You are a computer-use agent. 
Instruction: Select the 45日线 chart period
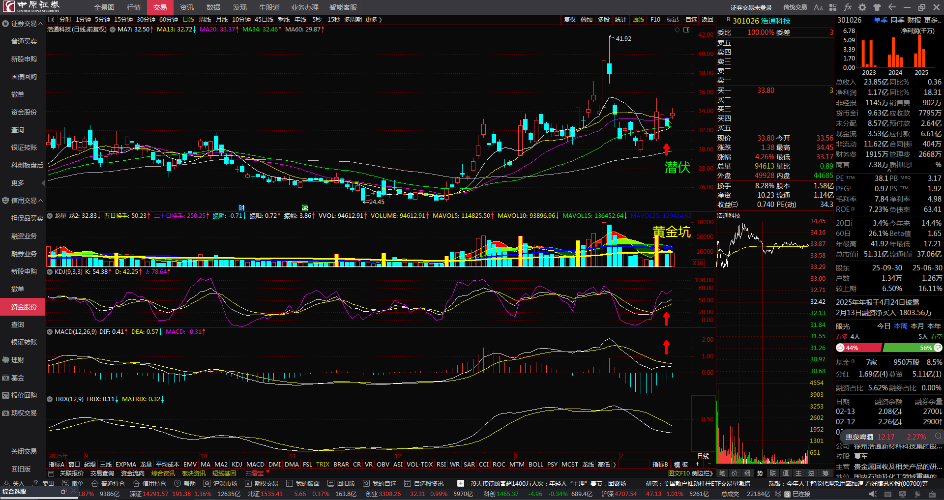click(x=264, y=20)
